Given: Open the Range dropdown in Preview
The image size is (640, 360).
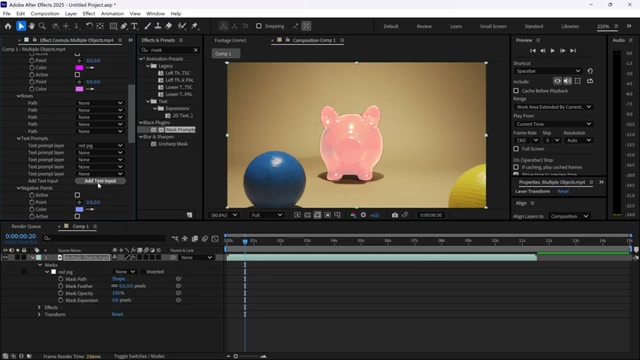Looking at the screenshot, I should pyautogui.click(x=553, y=107).
